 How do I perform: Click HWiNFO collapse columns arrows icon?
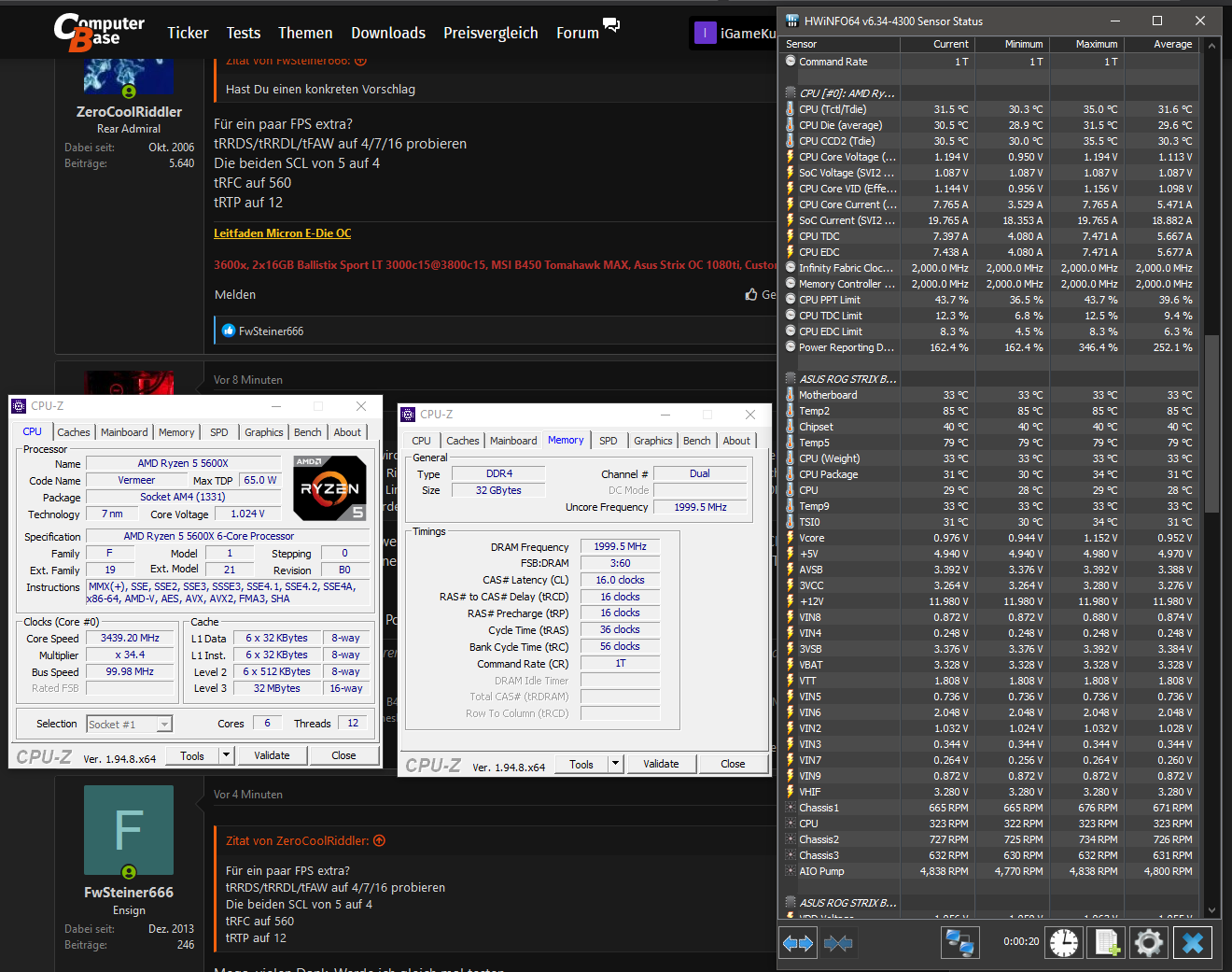838,943
